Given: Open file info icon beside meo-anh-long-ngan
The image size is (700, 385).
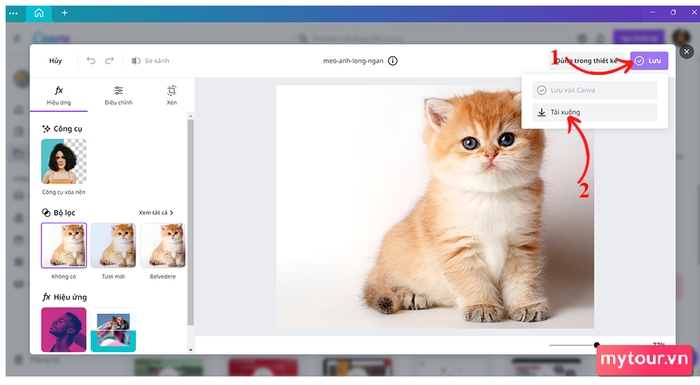Looking at the screenshot, I should pos(393,61).
